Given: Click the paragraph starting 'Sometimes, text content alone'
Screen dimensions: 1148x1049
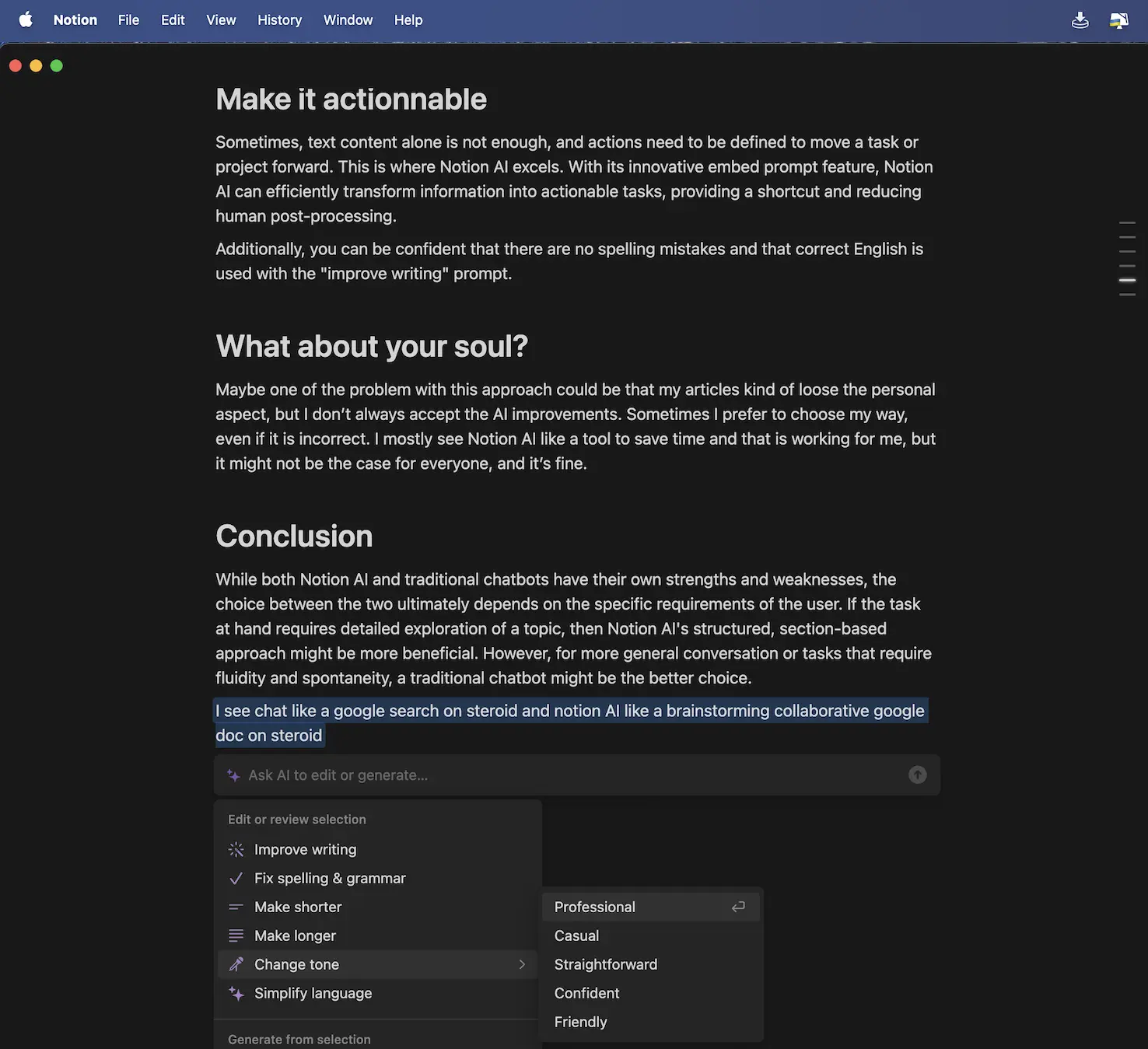Looking at the screenshot, I should point(574,179).
